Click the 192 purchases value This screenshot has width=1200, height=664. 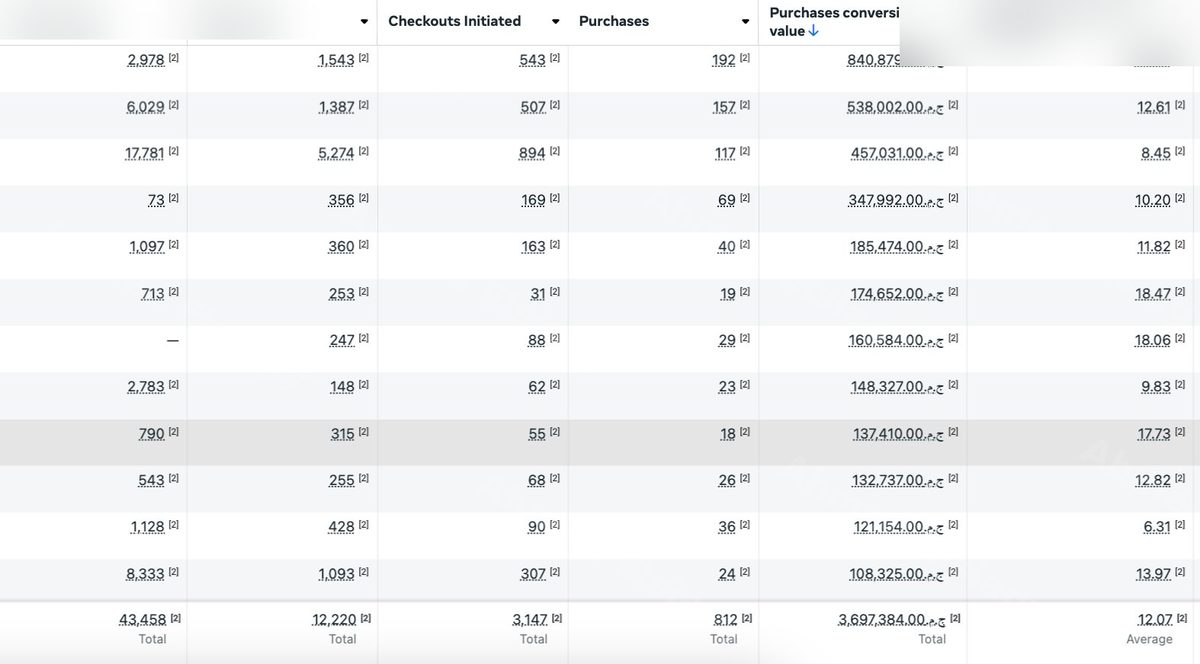tap(724, 60)
